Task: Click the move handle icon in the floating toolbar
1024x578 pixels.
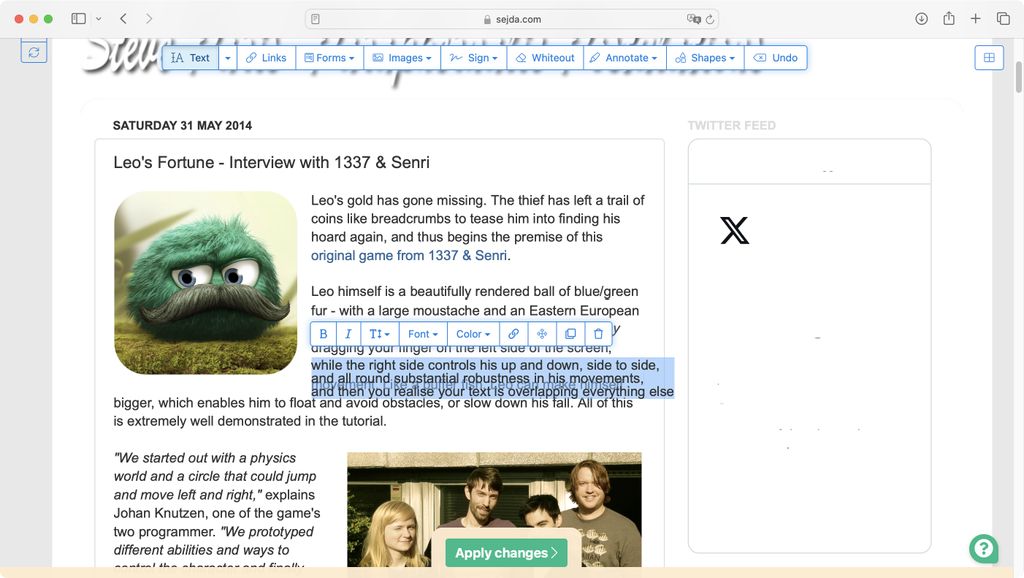Action: pyautogui.click(x=541, y=333)
